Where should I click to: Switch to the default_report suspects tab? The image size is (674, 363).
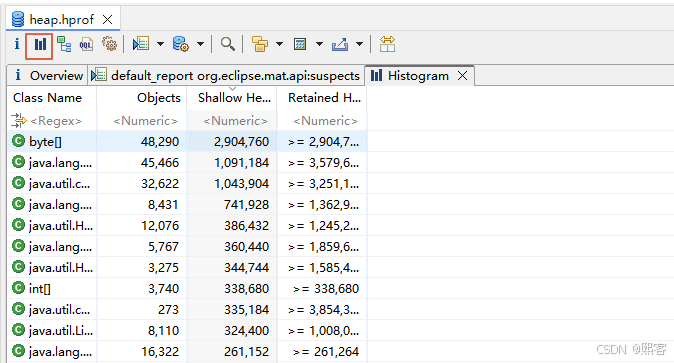coord(226,76)
